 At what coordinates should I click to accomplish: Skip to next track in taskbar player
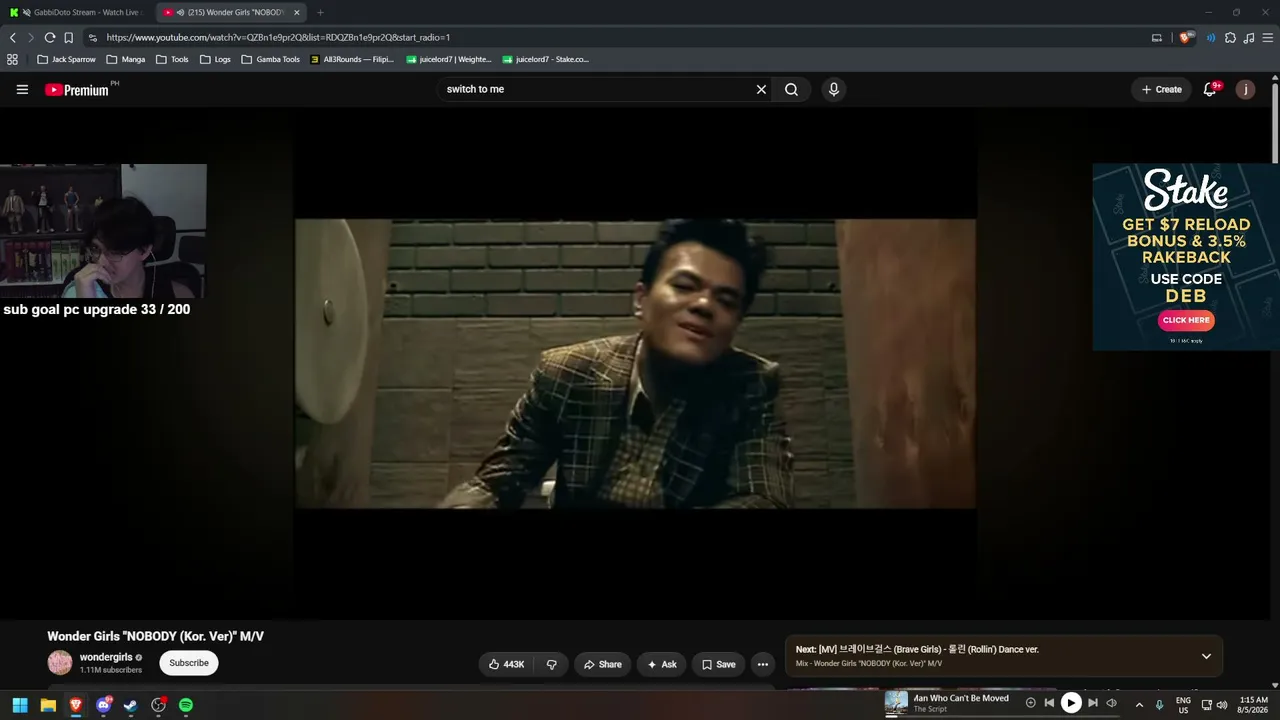coord(1093,703)
